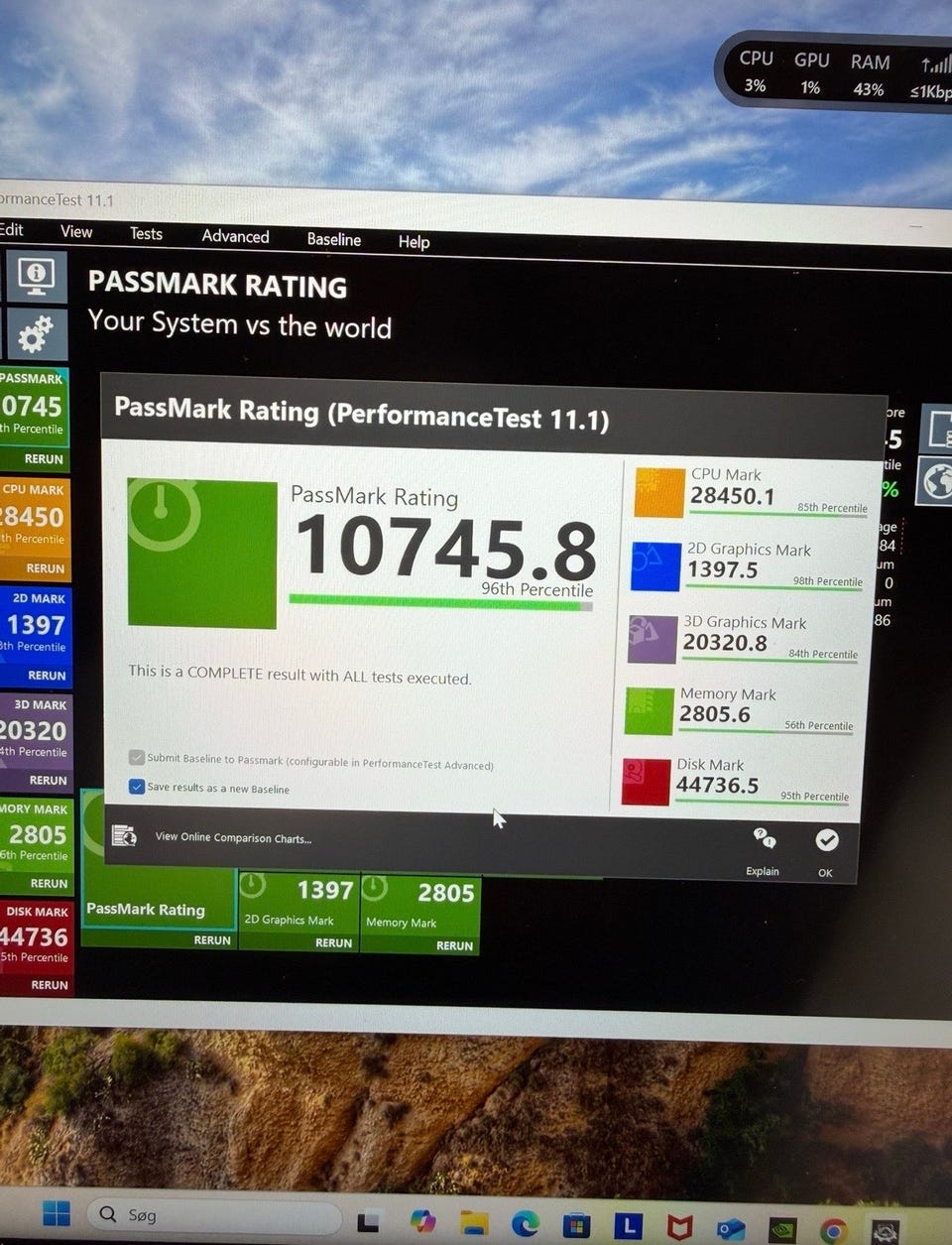Open the System Information monitor icon
This screenshot has width=952, height=1245.
[37, 276]
